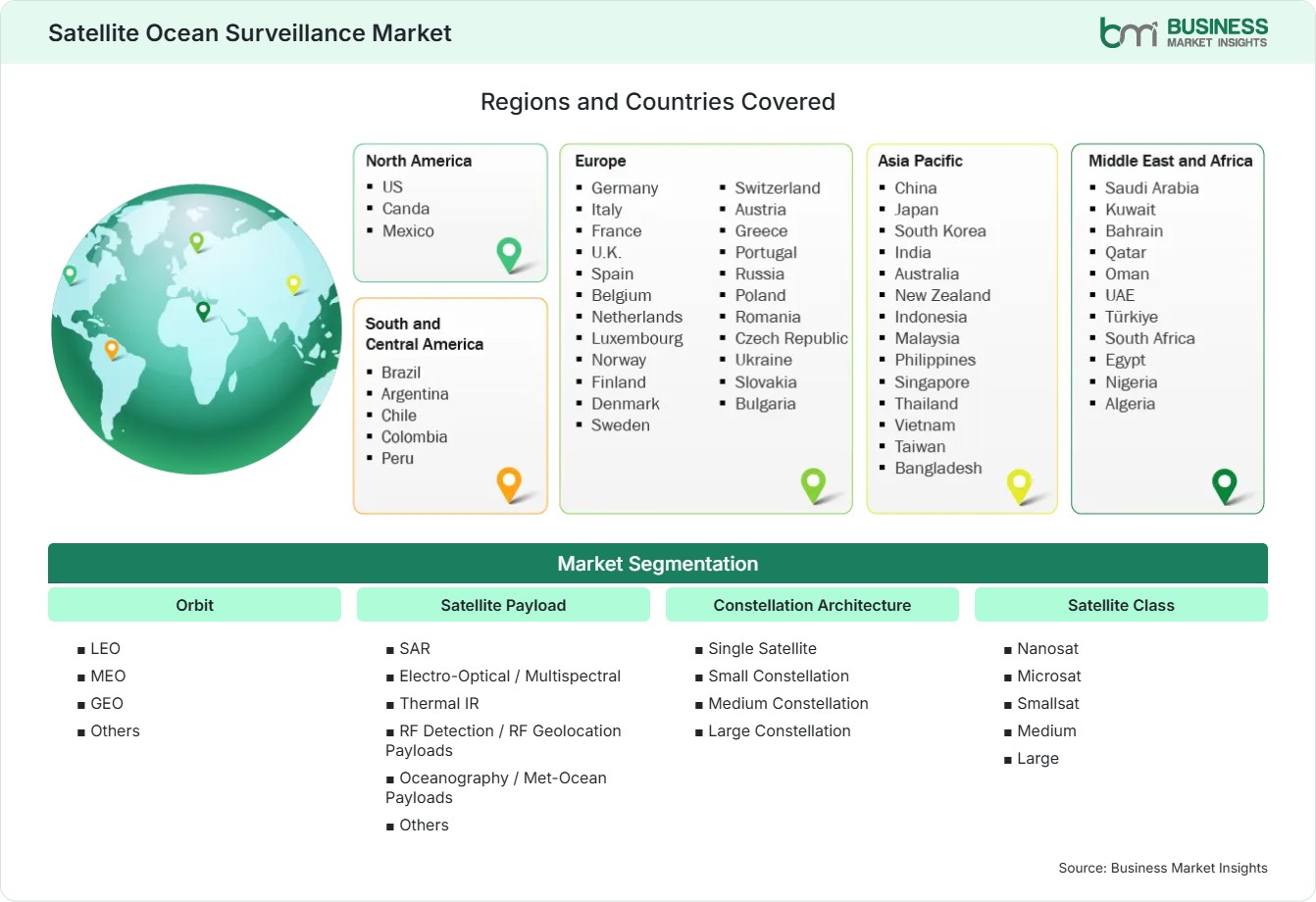The image size is (1316, 902).
Task: Click the Business Market Insights logo
Action: click(1184, 32)
